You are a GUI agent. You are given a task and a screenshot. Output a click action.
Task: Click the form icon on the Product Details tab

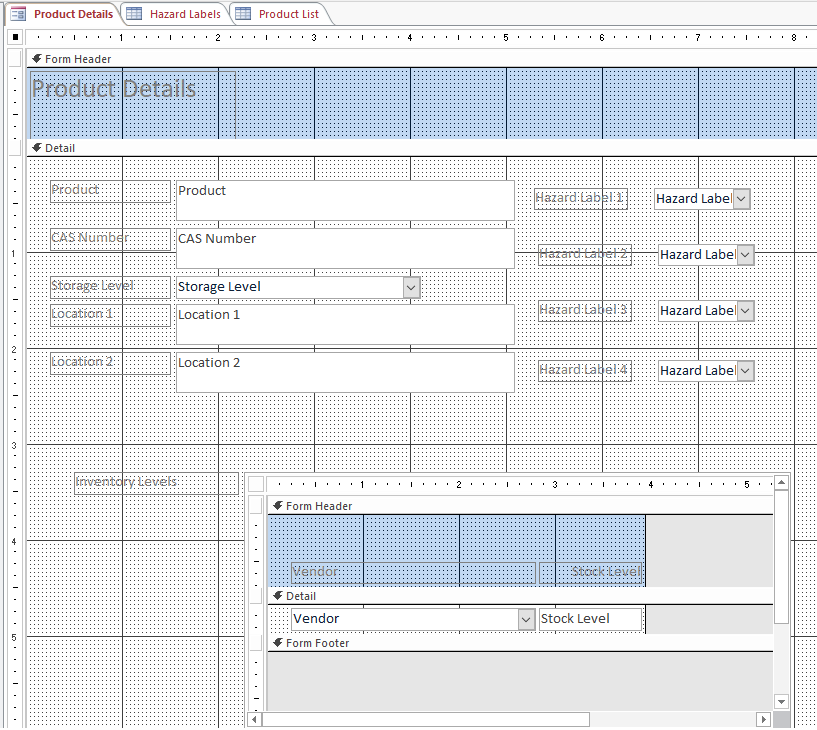click(x=19, y=14)
